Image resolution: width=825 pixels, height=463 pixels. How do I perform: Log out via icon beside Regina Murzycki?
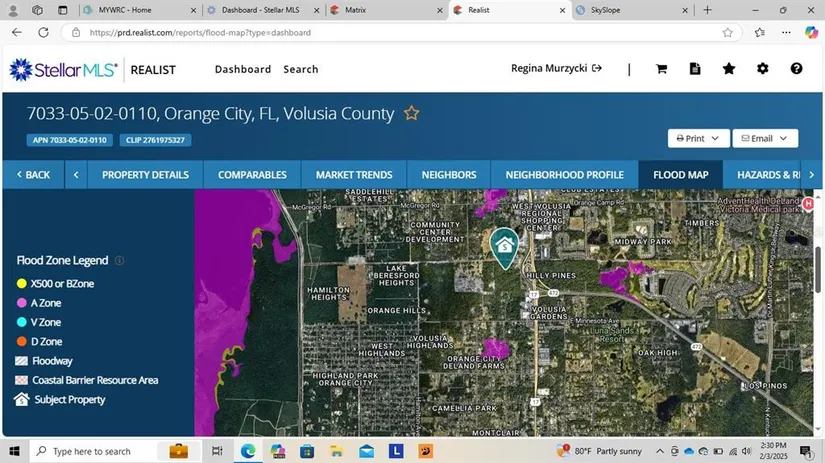pyautogui.click(x=597, y=69)
